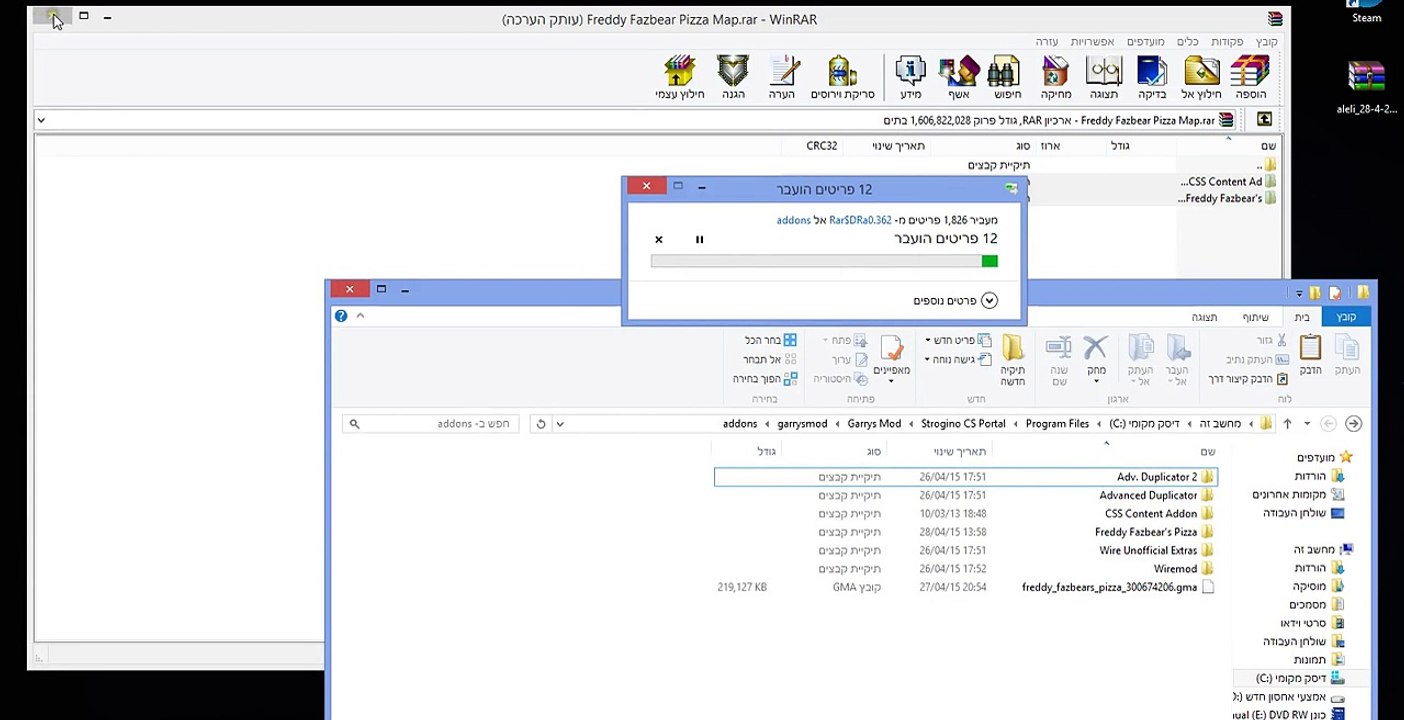1404x720 pixels.
Task: Click Copy path (העתק נתיב) in Explorer ribbon
Action: pos(1257,359)
